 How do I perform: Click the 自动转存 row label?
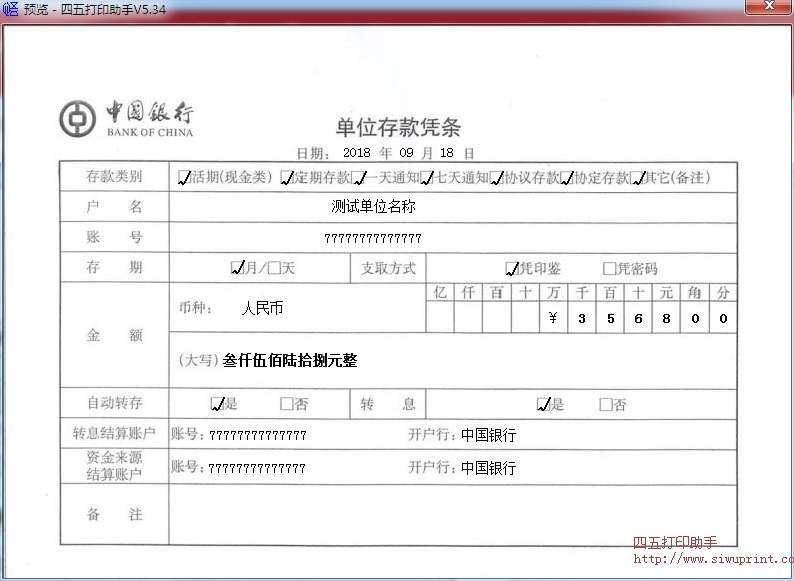114,403
